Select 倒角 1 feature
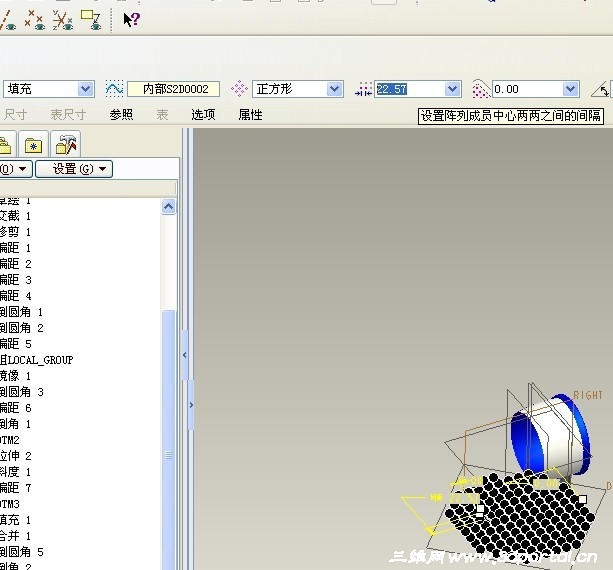Screen dimensions: 613x570 pos(16,424)
